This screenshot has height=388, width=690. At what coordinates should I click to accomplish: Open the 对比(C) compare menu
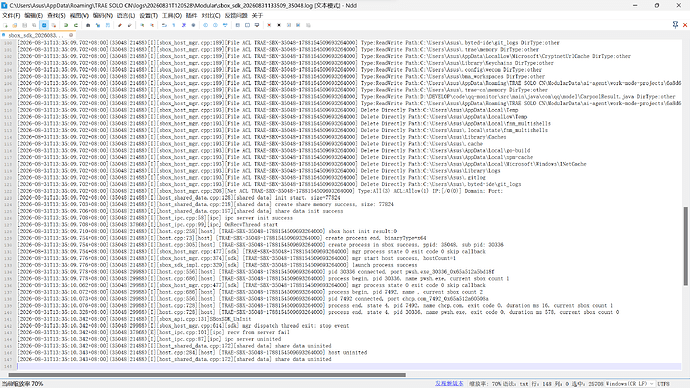point(211,15)
